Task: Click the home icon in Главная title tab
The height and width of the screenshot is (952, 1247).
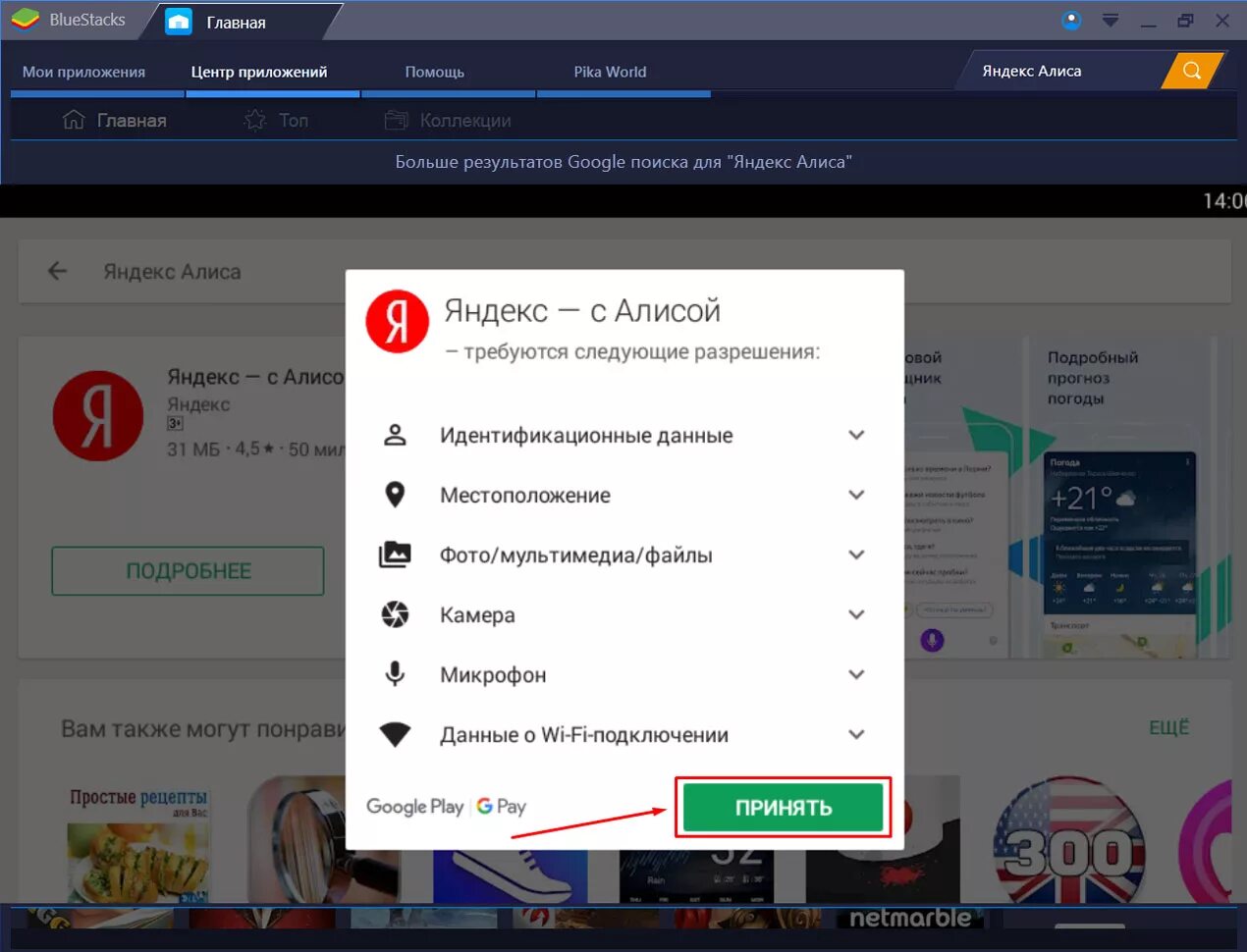Action: point(179,22)
